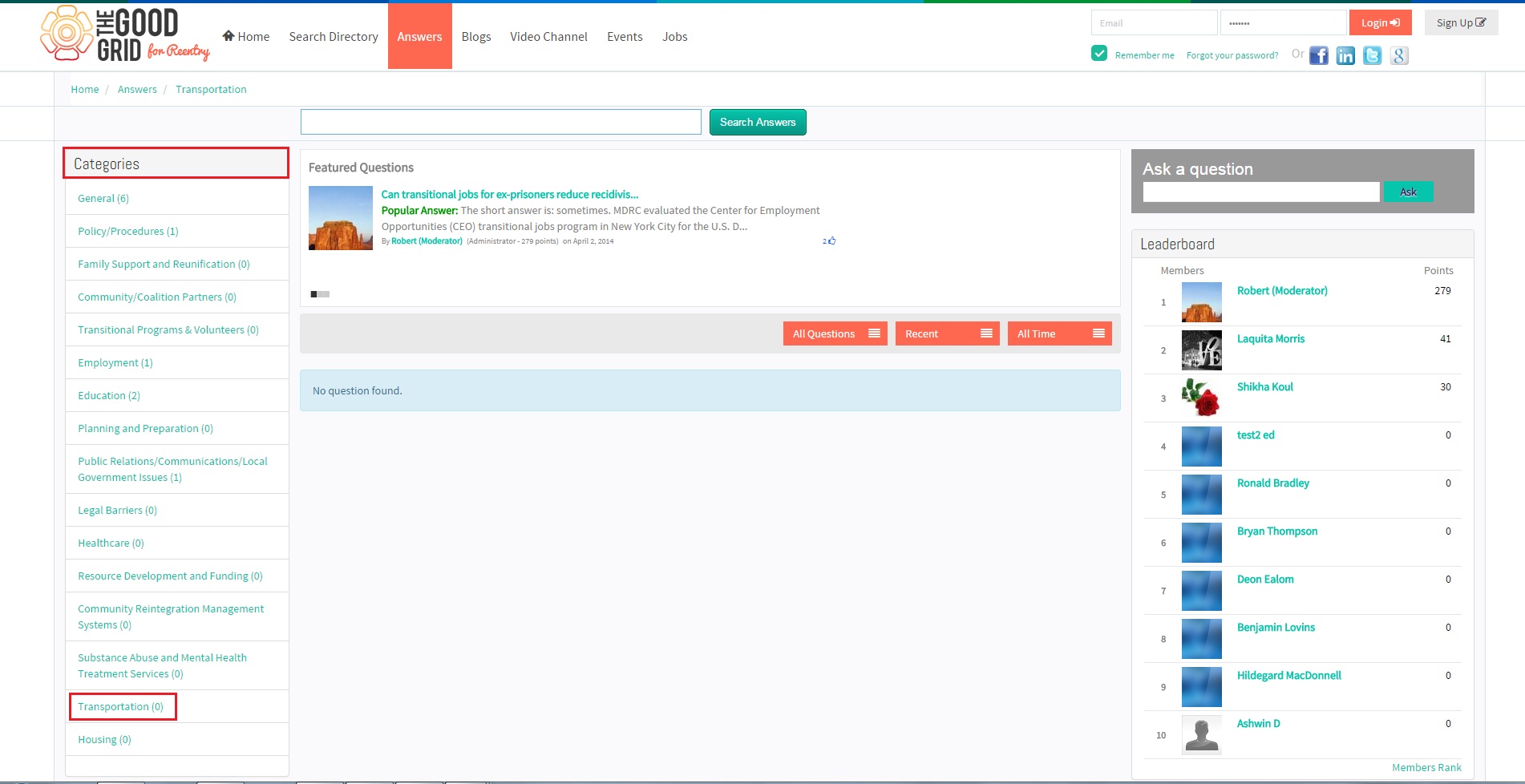This screenshot has width=1525, height=784.
Task: Select Community Reintegration Management Systems category
Action: [x=171, y=616]
